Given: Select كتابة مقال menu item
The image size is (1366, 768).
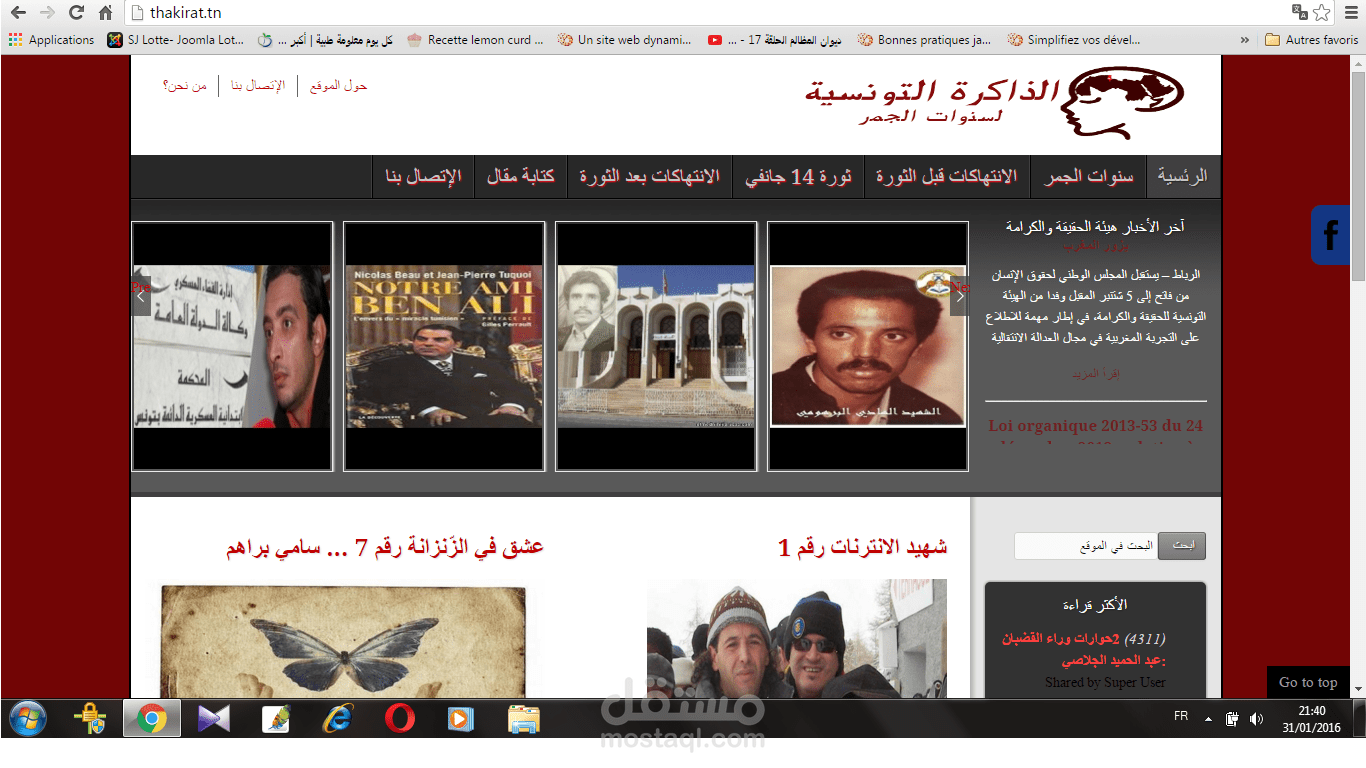Looking at the screenshot, I should [521, 177].
